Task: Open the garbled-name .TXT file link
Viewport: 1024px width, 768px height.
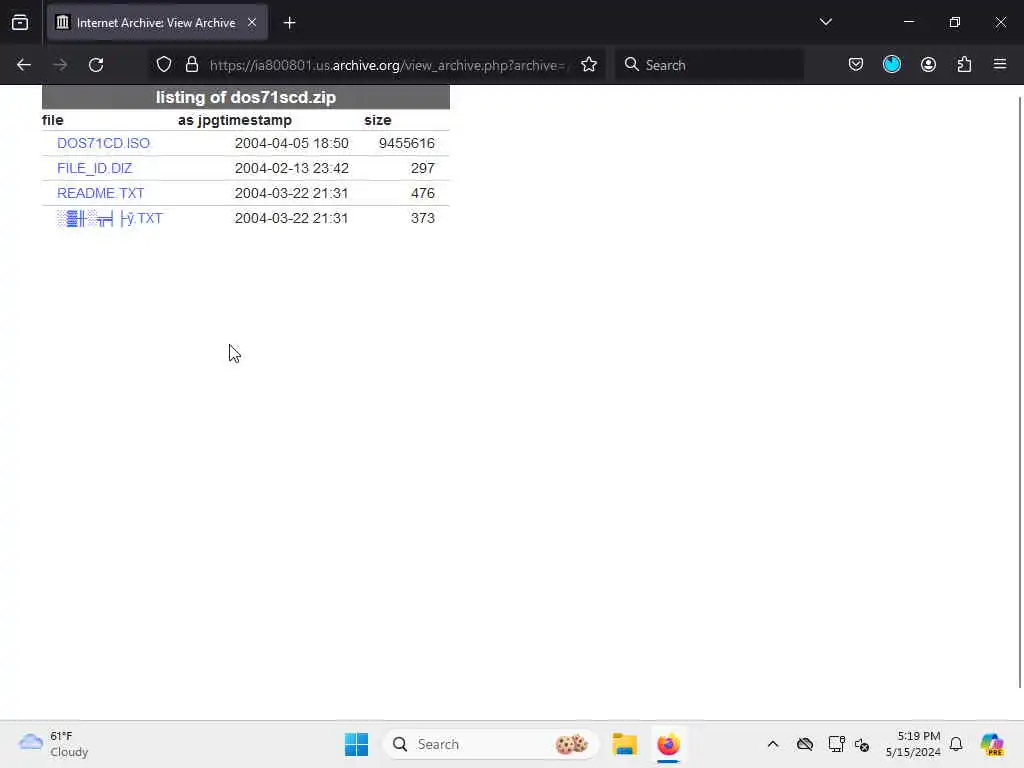Action: (x=110, y=218)
